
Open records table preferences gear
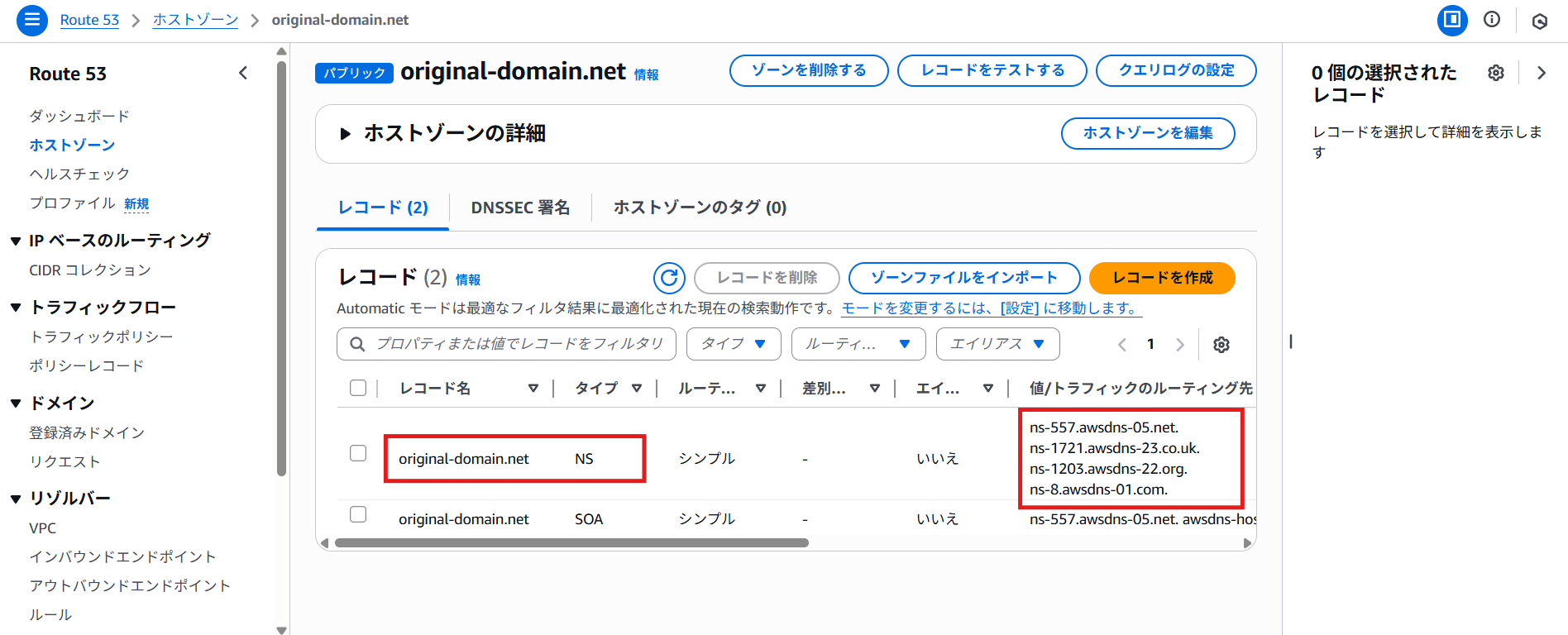pyautogui.click(x=1221, y=345)
